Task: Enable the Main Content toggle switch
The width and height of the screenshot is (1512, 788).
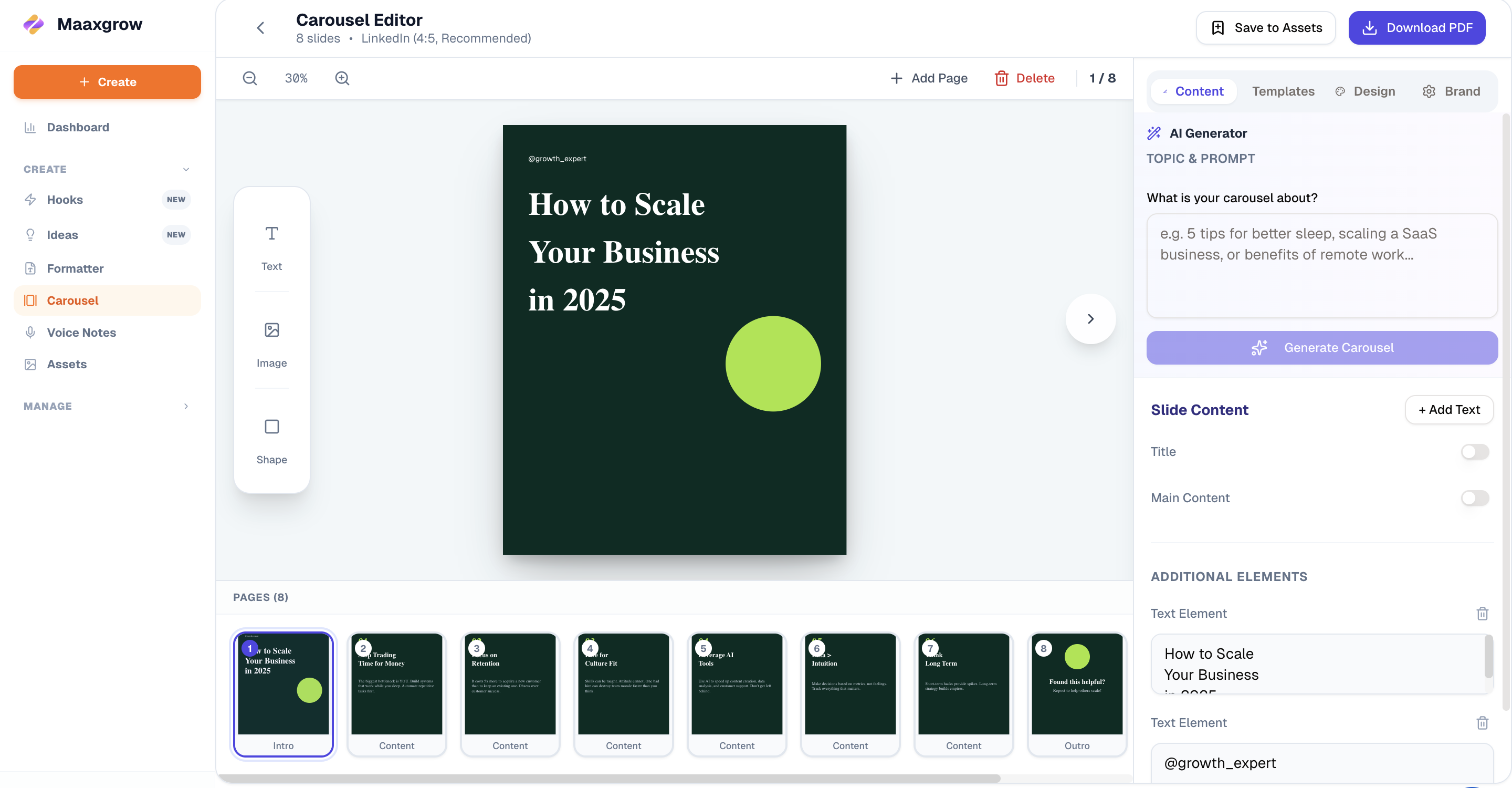Action: click(1474, 498)
